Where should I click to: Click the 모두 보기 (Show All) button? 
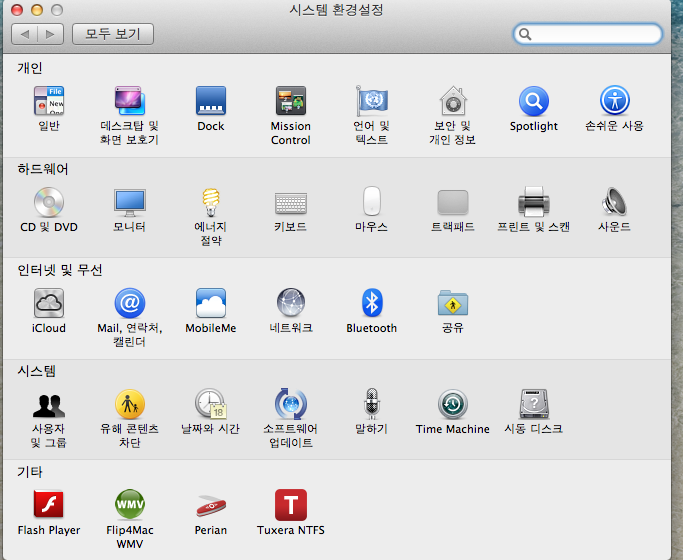coord(113,34)
